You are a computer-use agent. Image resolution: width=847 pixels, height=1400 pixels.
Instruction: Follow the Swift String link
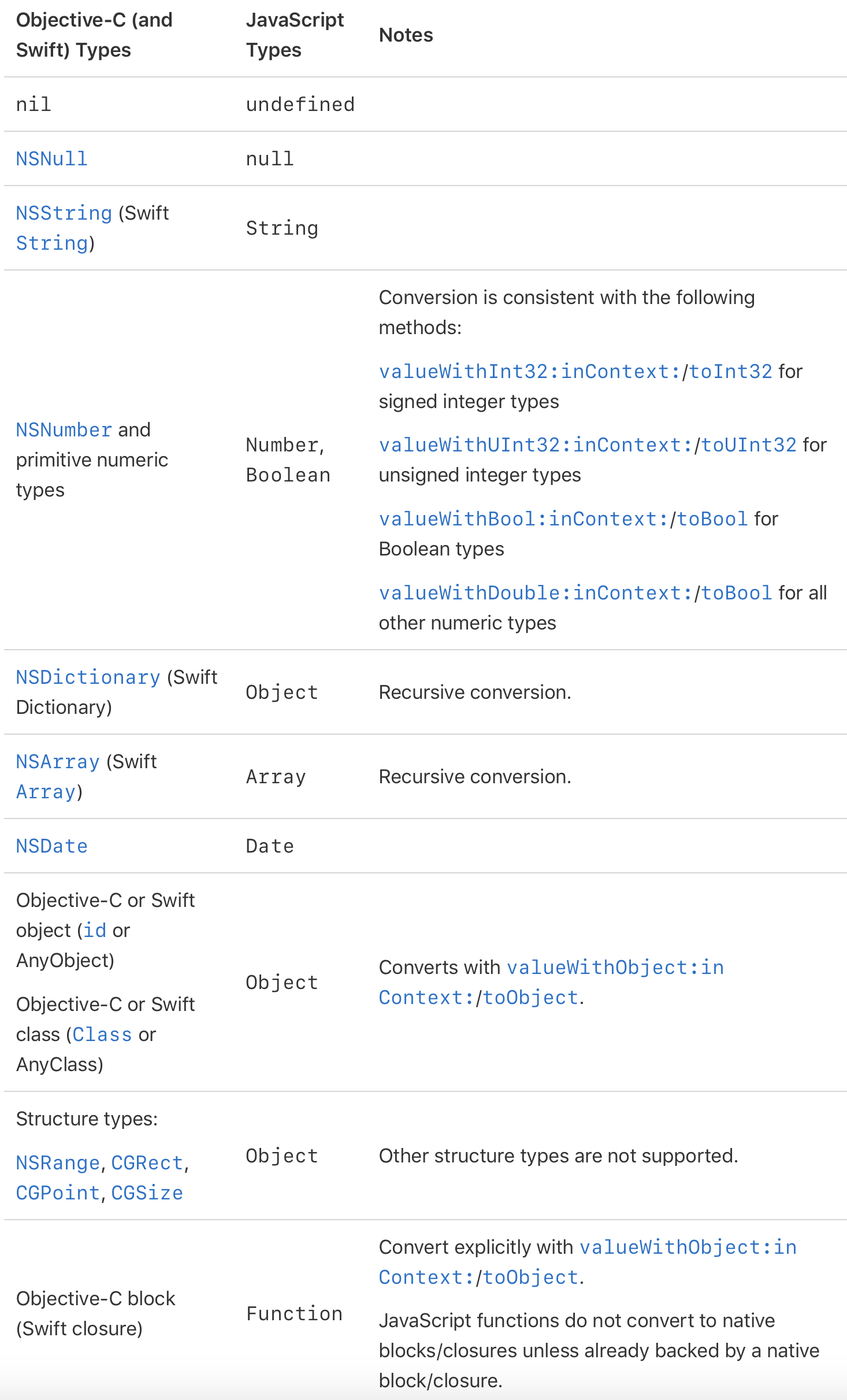52,243
